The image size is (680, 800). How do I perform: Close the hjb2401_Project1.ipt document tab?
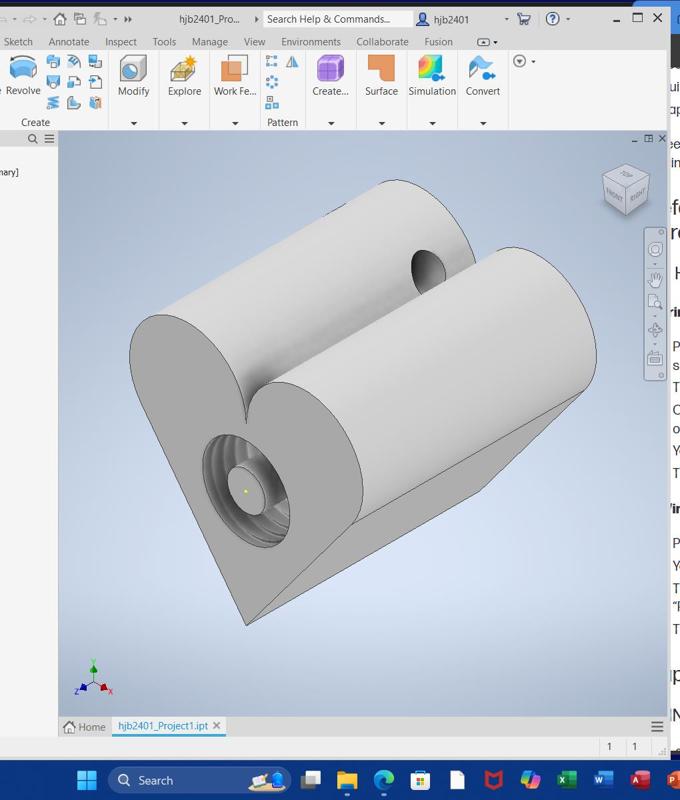click(x=217, y=726)
